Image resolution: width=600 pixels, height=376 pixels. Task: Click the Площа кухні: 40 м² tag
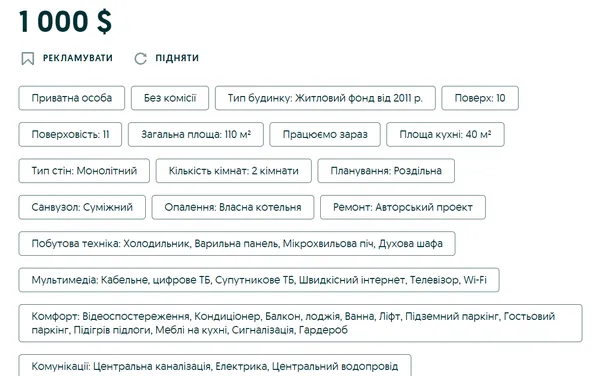(445, 135)
